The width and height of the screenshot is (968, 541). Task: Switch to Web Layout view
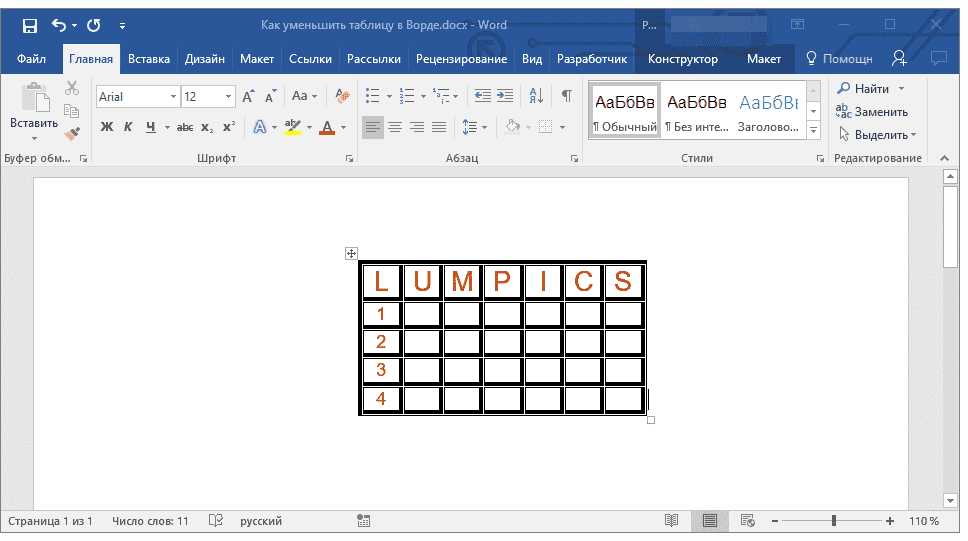(x=748, y=521)
